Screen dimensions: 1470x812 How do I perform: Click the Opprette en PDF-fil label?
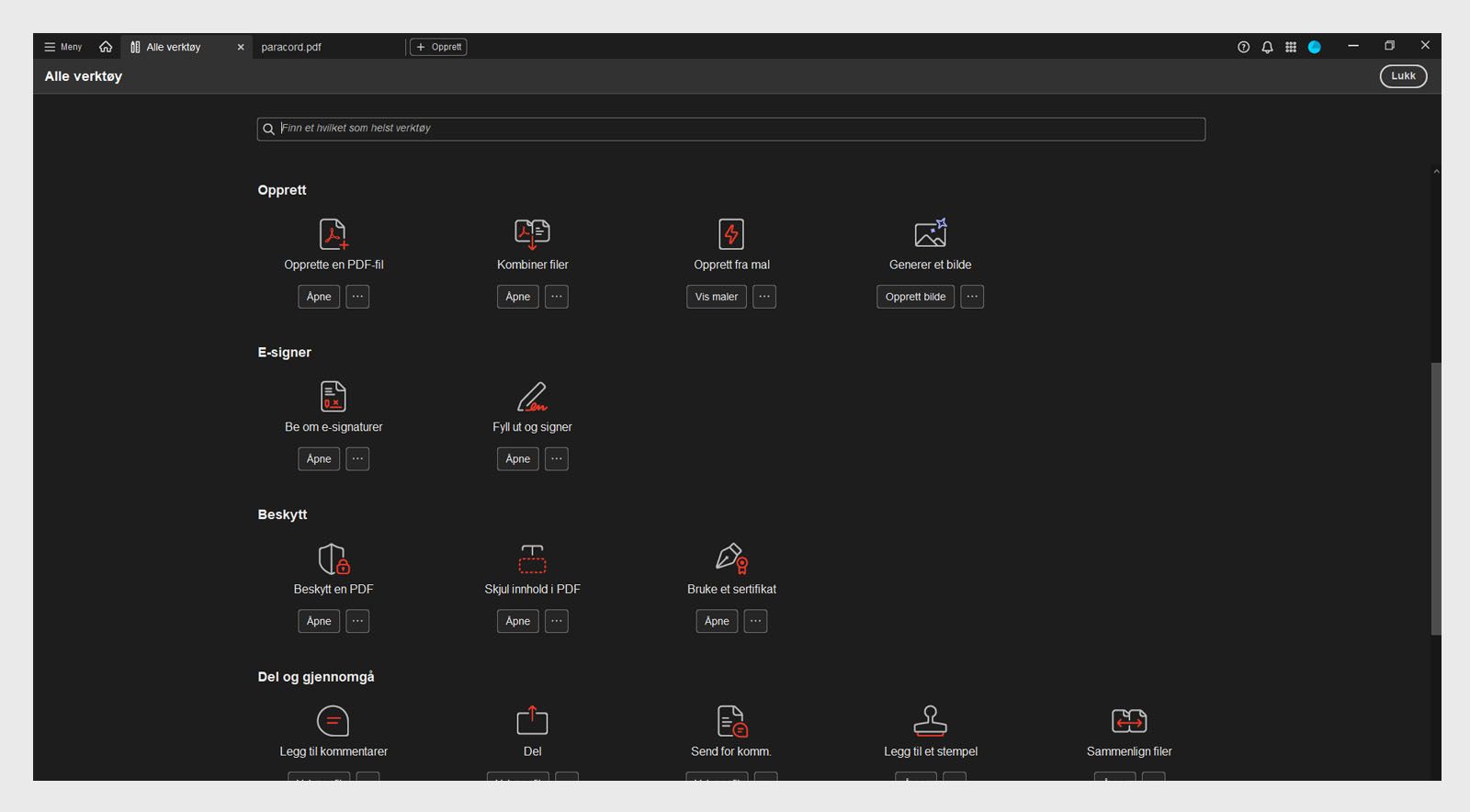point(334,265)
